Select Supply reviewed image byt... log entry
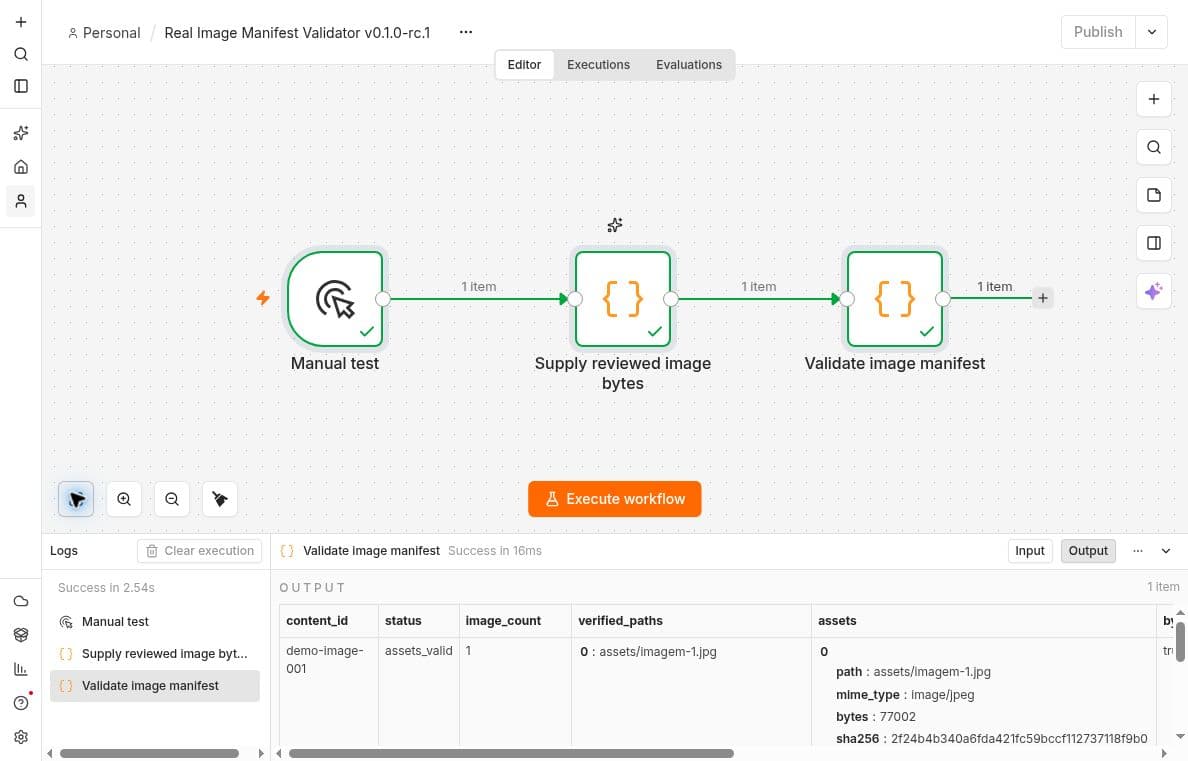This screenshot has width=1188, height=761. click(155, 653)
